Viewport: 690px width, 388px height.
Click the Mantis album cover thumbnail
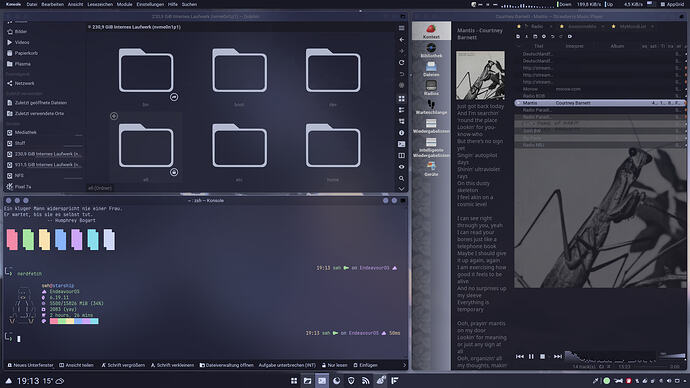tap(480, 75)
